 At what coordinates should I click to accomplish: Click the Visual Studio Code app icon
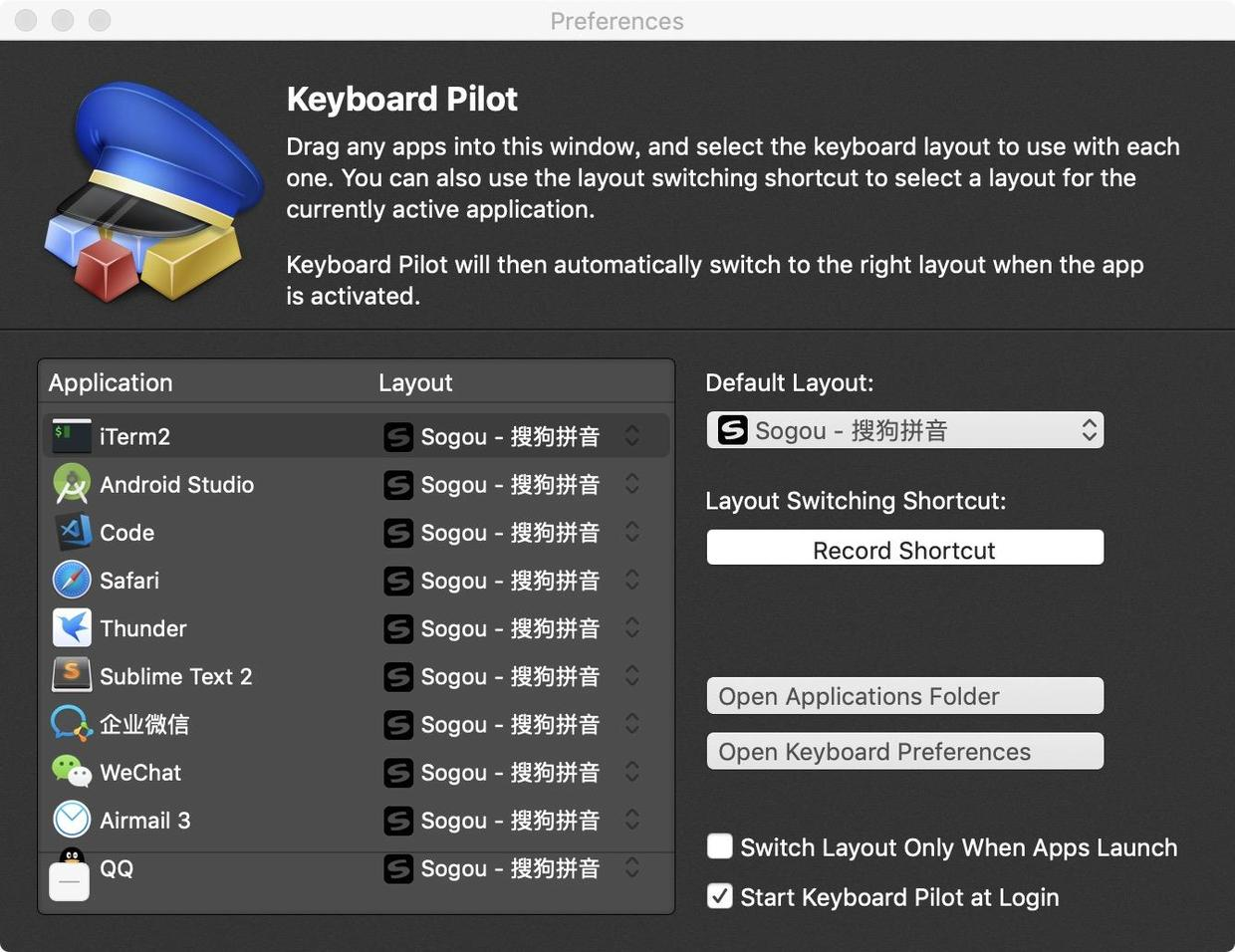pyautogui.click(x=71, y=533)
